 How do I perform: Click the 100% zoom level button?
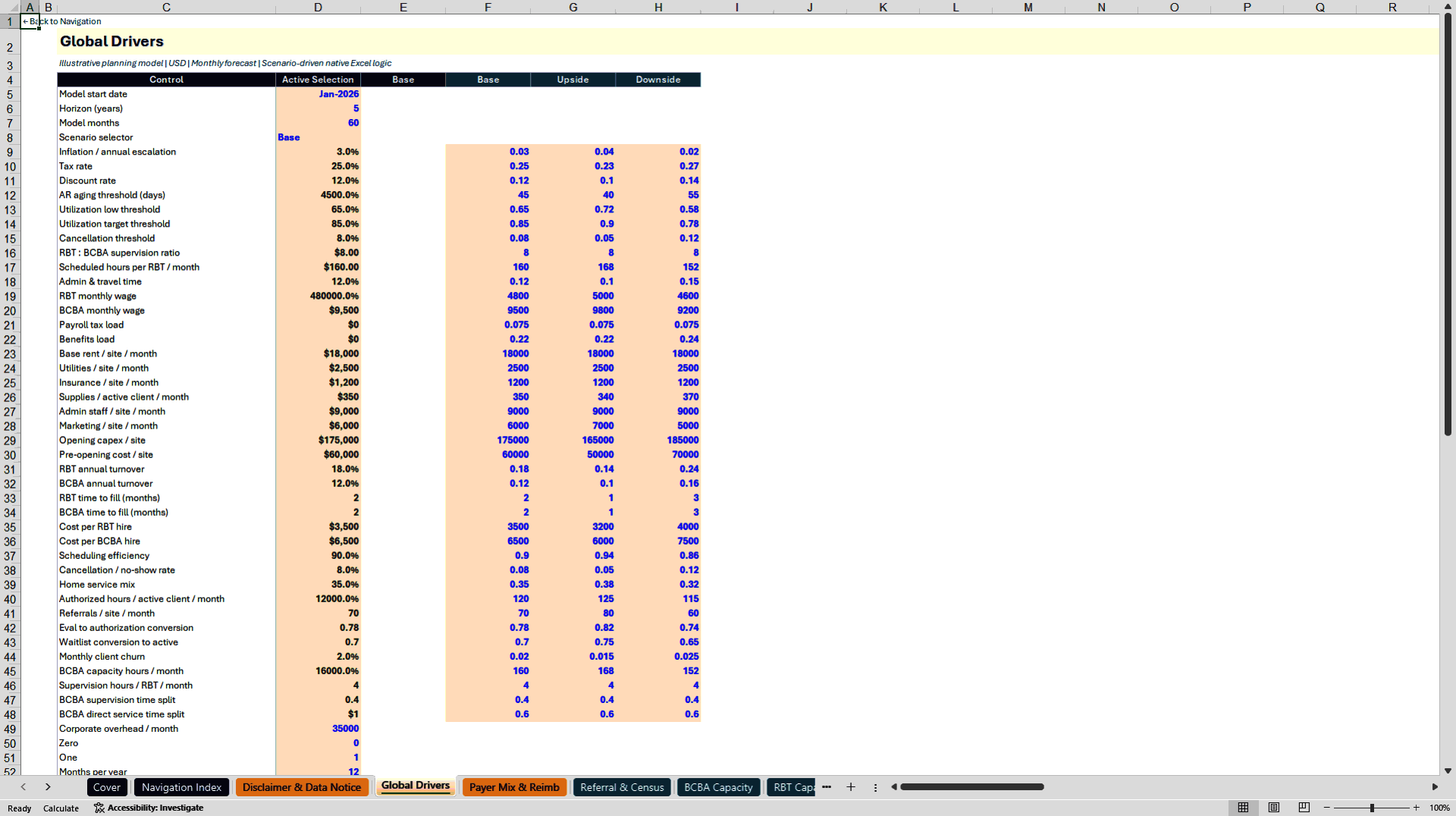point(1439,808)
